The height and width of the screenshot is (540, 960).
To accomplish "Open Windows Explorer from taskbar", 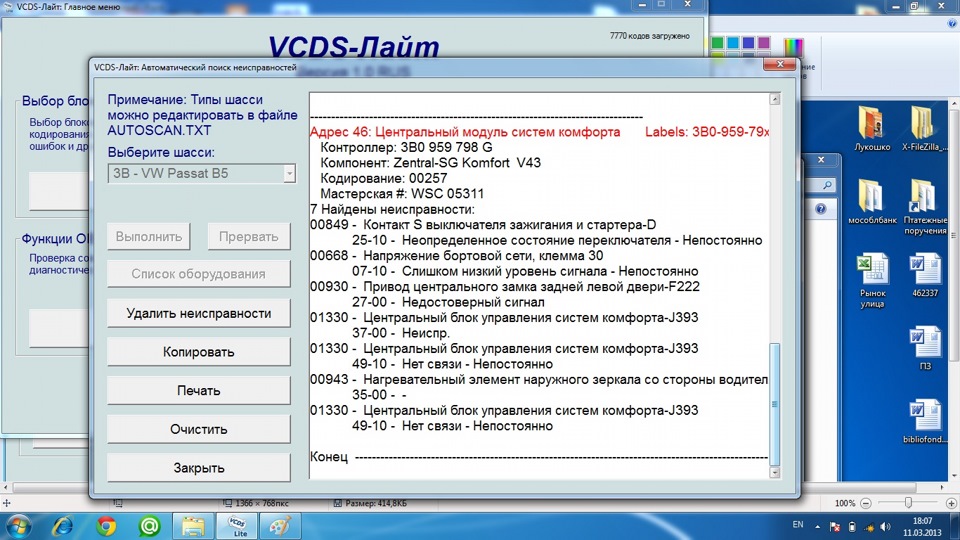I will 193,527.
